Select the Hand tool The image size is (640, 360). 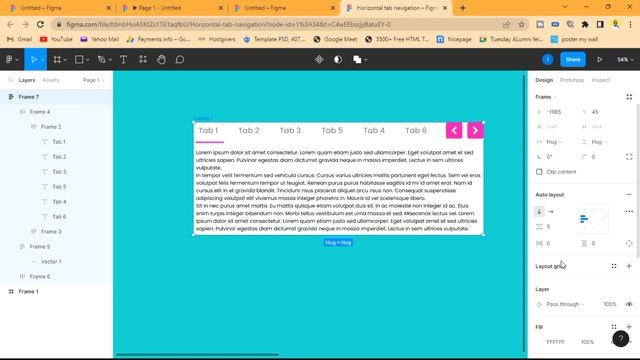[x=161, y=60]
